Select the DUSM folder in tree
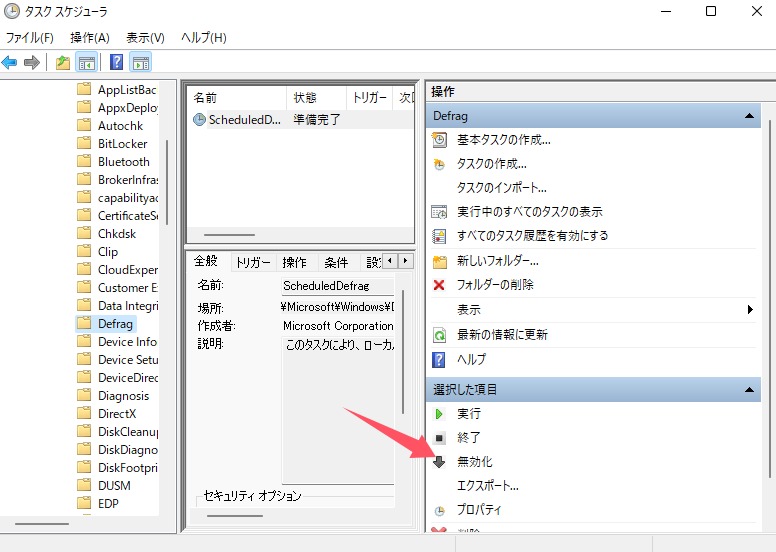The width and height of the screenshot is (776, 552). coord(114,486)
